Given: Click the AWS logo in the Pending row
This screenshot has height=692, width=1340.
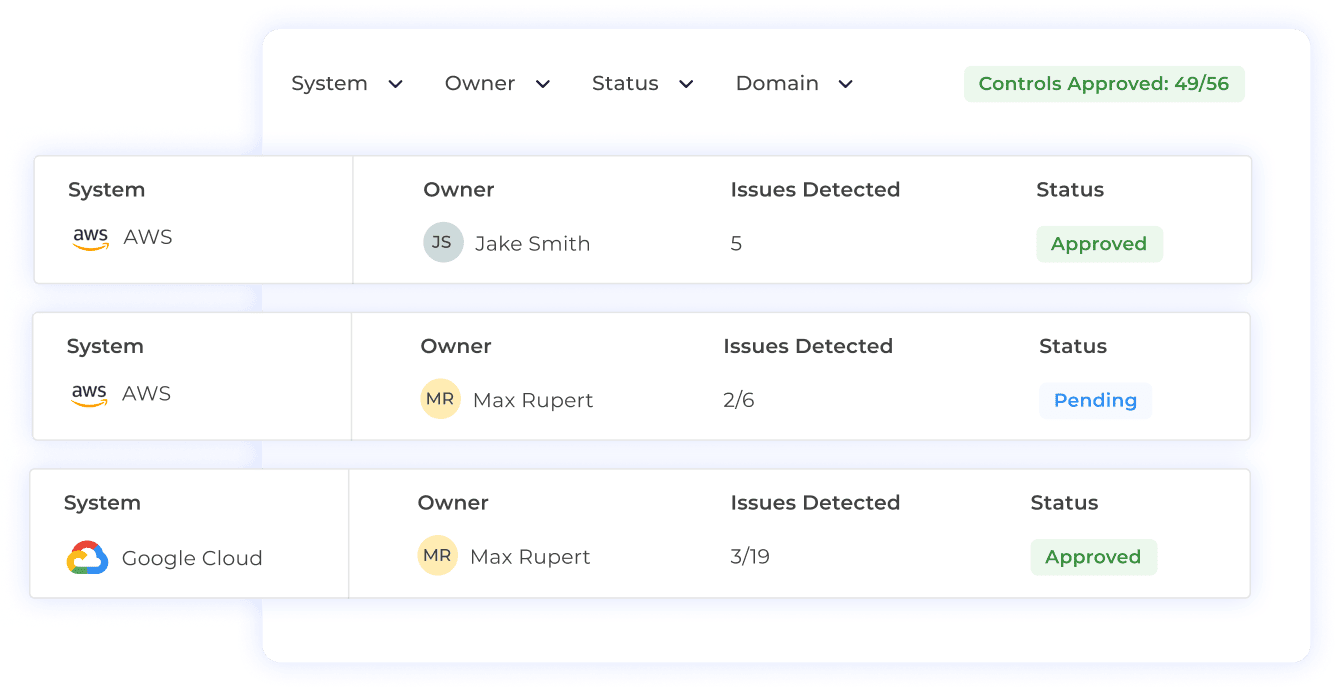Looking at the screenshot, I should 90,393.
